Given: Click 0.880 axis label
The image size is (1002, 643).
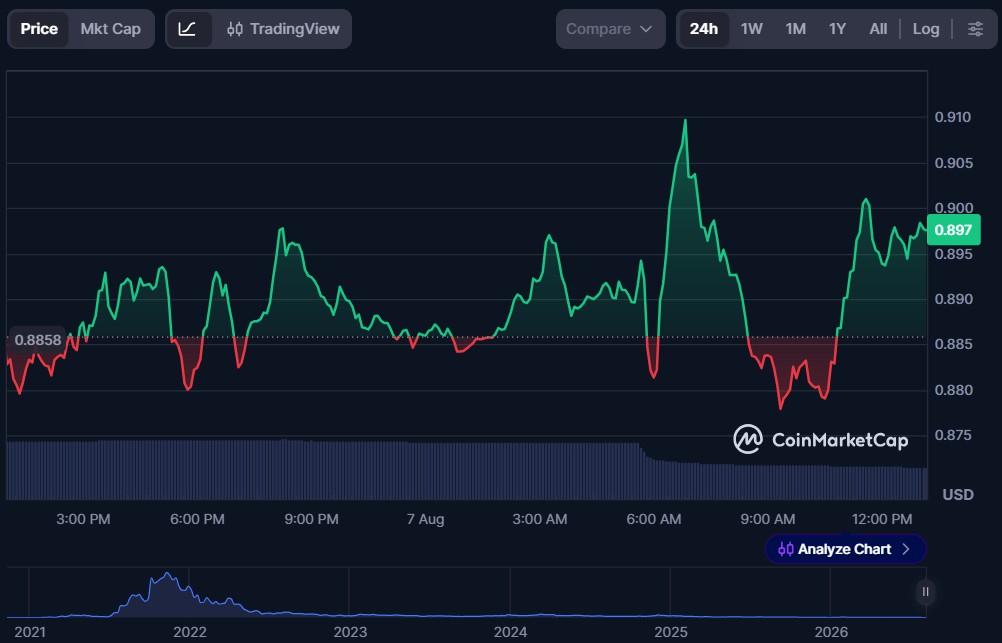Looking at the screenshot, I should point(952,390).
